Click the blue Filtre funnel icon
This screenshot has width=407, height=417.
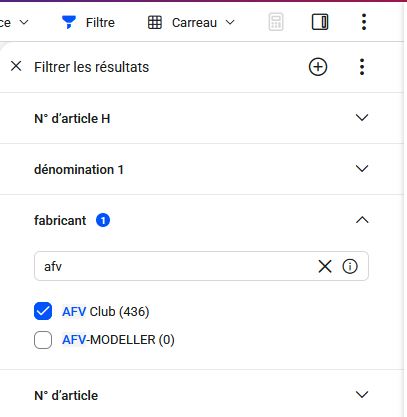(x=69, y=22)
